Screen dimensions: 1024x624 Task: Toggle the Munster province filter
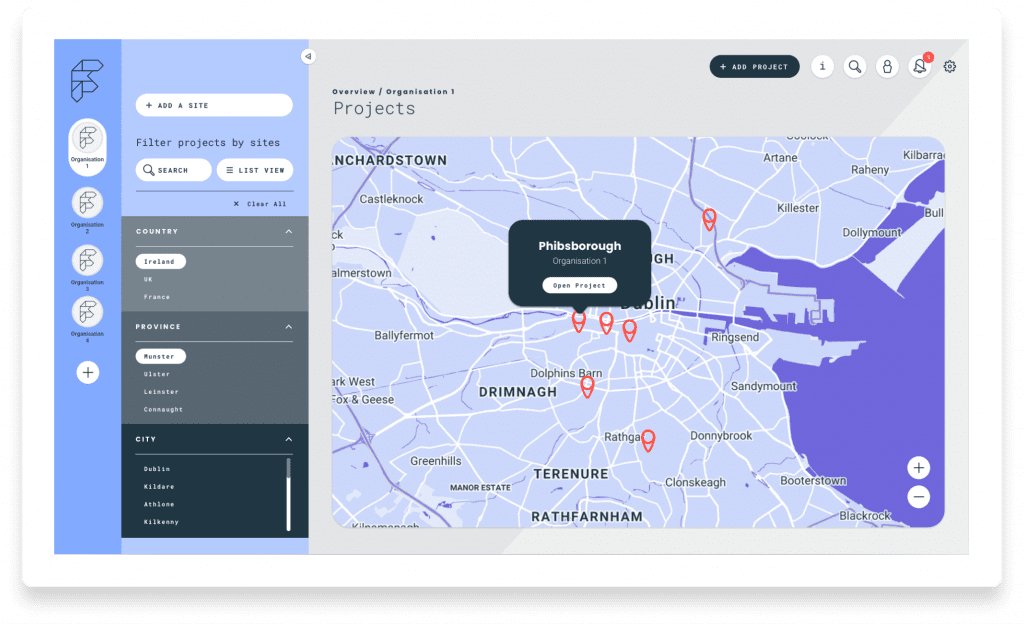coord(161,356)
